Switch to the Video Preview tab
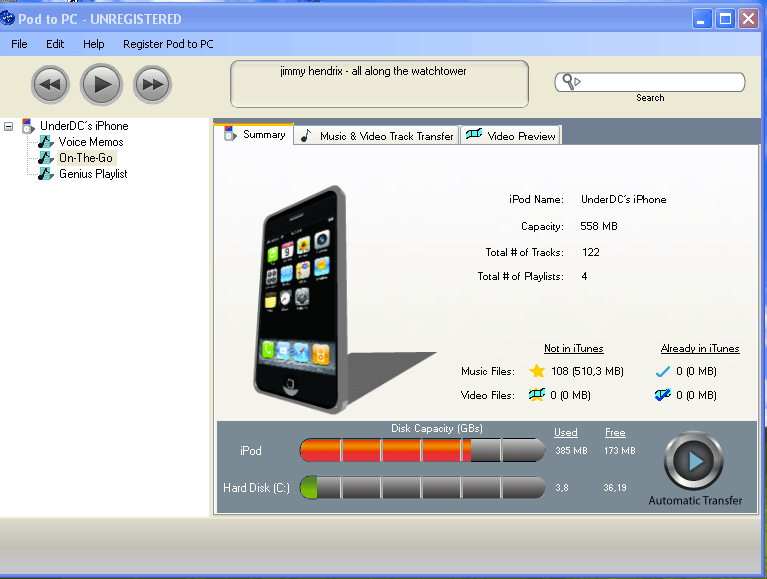This screenshot has height=579, width=767. 511,136
